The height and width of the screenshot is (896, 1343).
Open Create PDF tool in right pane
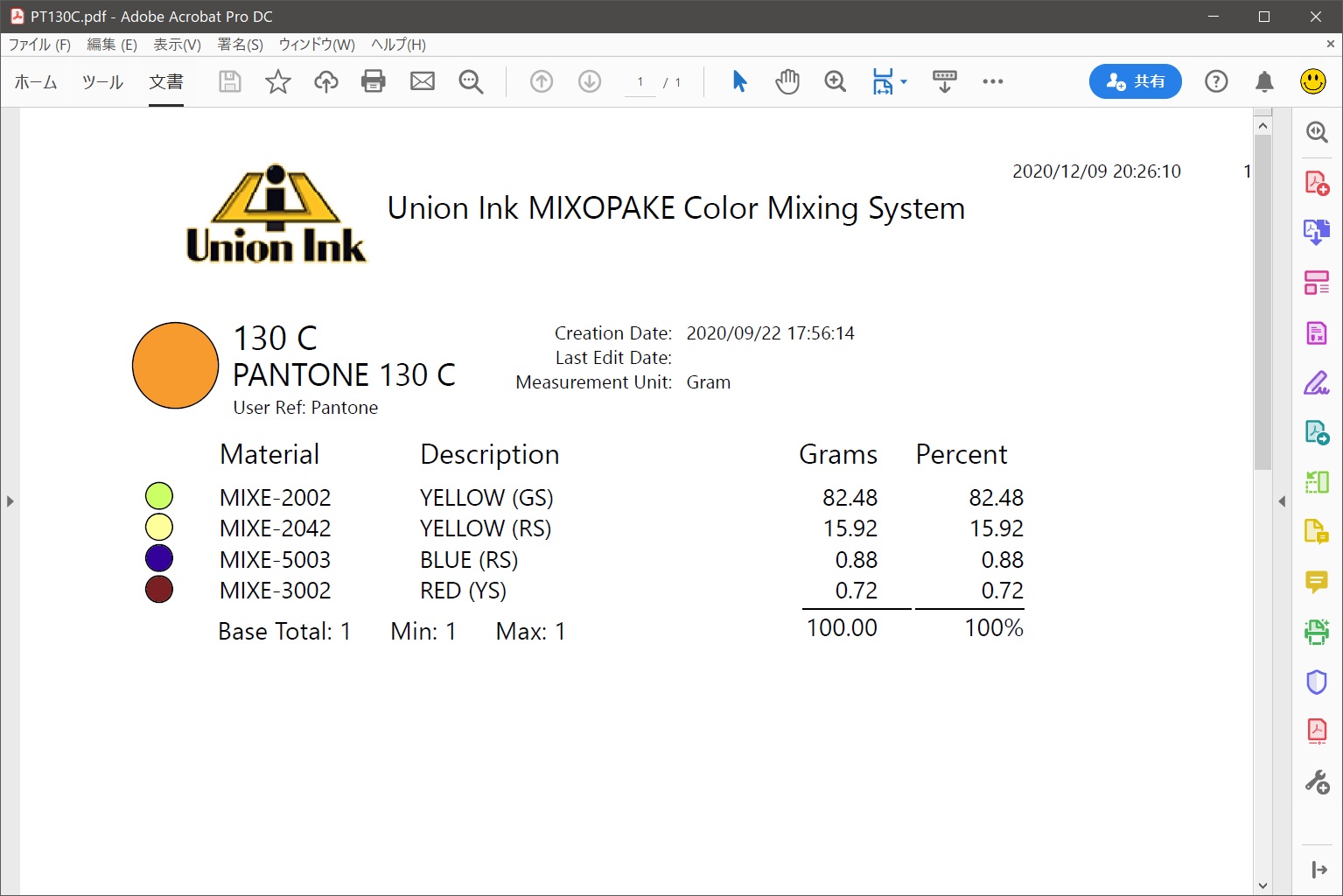coord(1317,183)
